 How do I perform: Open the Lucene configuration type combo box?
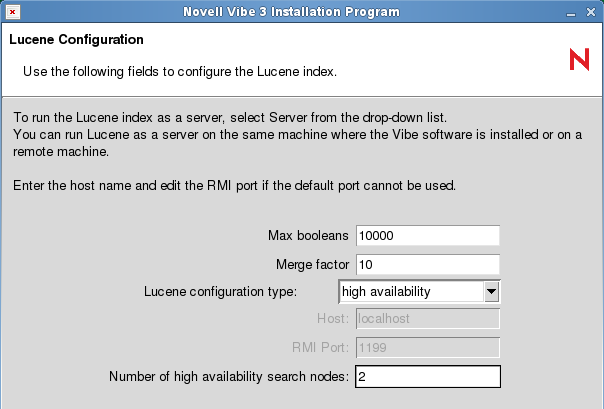(x=411, y=292)
